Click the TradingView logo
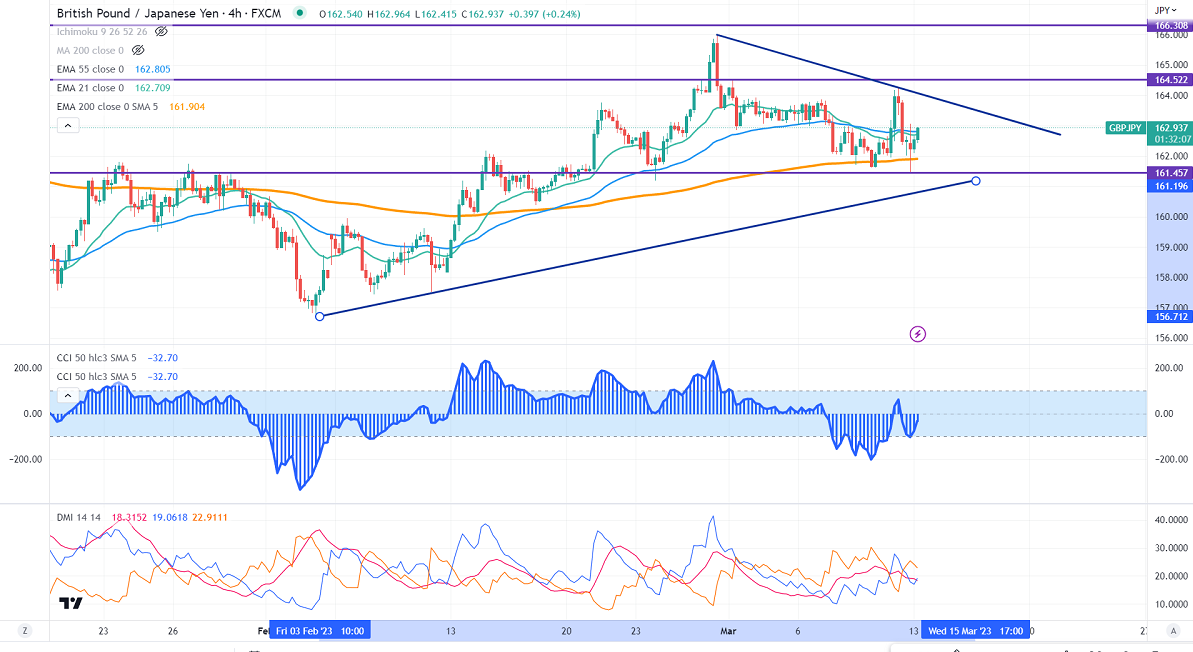Viewport: 1193px width, 652px height. 70,603
